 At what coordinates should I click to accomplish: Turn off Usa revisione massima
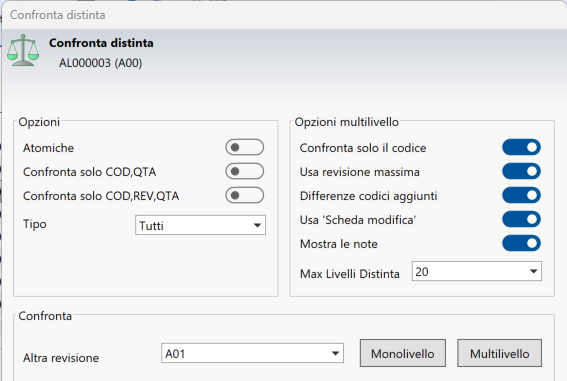click(521, 171)
